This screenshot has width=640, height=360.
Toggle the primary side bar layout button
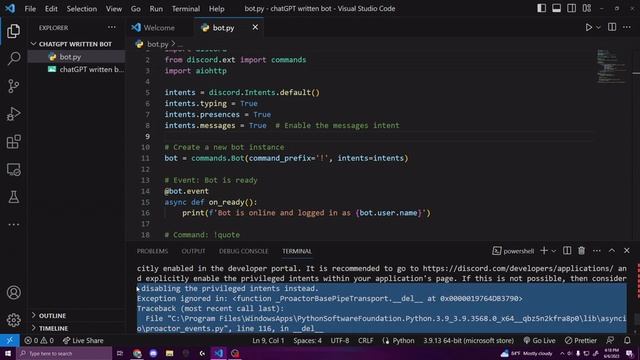coord(541,8)
